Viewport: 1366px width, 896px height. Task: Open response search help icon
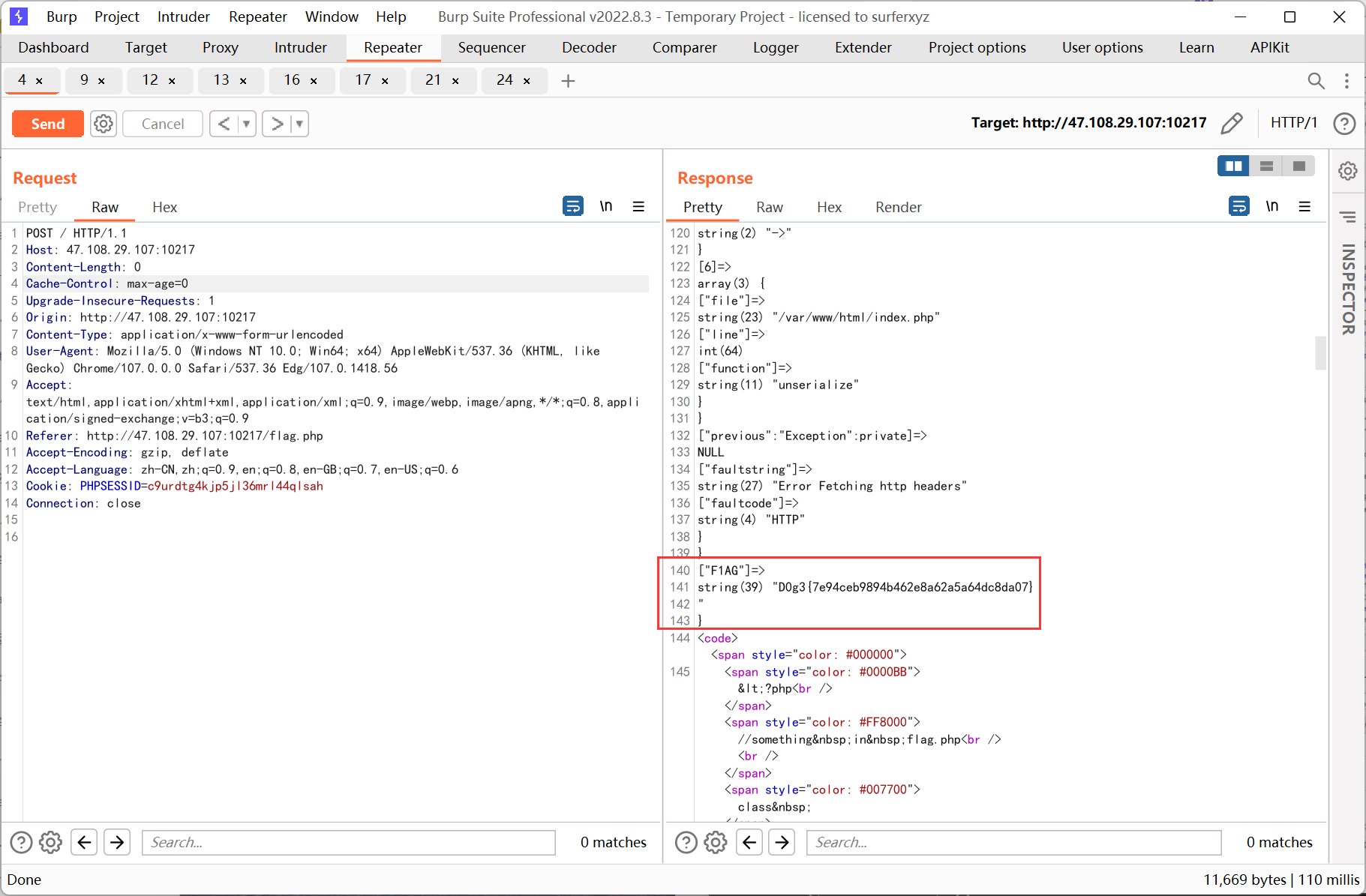coord(686,843)
